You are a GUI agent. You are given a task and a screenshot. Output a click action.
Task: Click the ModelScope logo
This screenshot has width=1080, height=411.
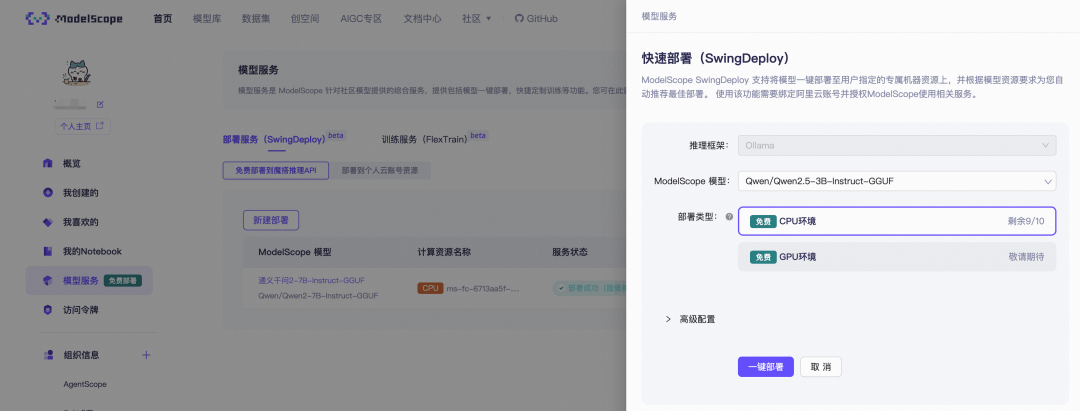[x=74, y=19]
